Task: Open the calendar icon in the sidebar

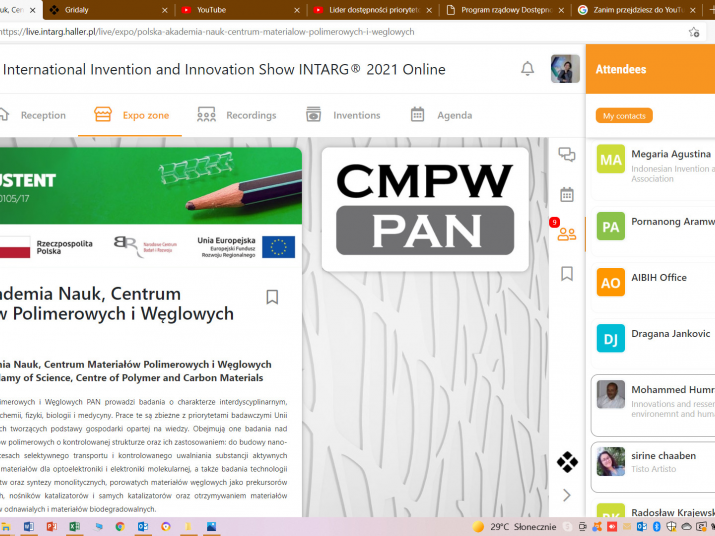Action: click(567, 194)
